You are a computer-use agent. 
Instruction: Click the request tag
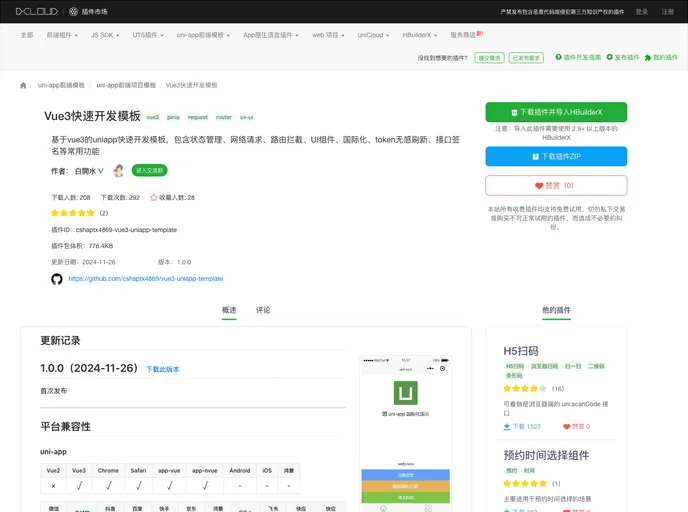[197, 117]
